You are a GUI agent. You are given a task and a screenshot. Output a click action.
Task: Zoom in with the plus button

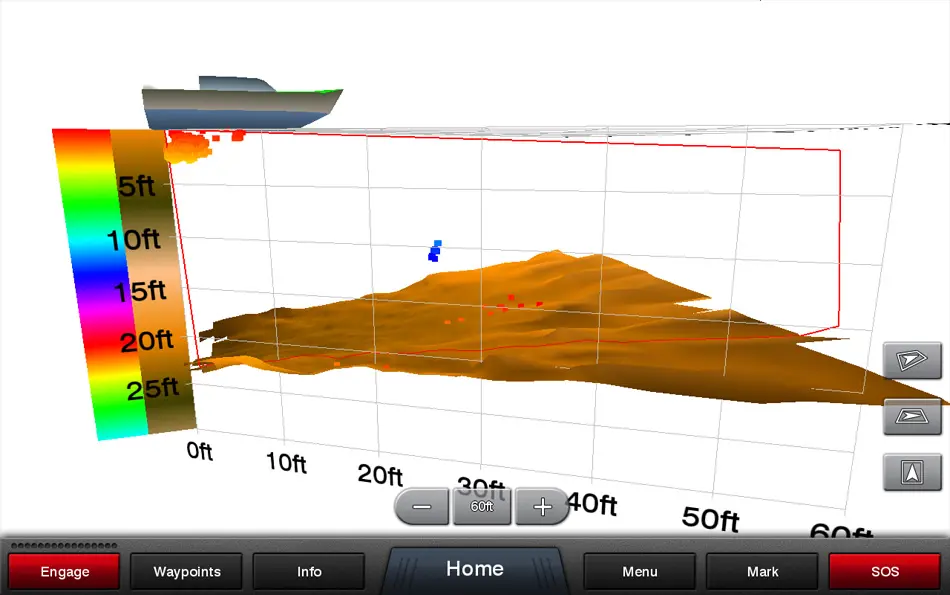click(x=542, y=507)
